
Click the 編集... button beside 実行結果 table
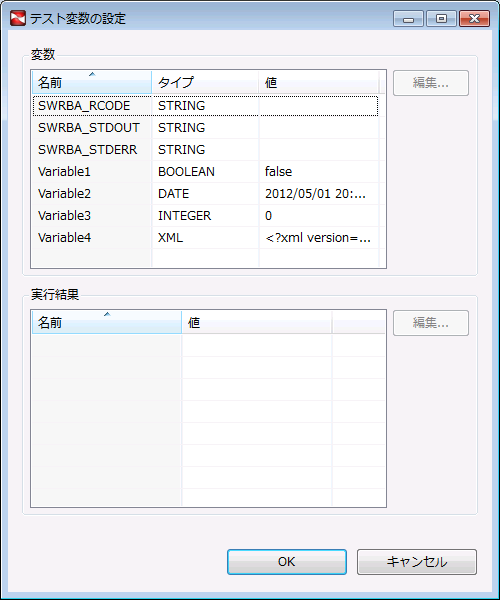point(431,323)
